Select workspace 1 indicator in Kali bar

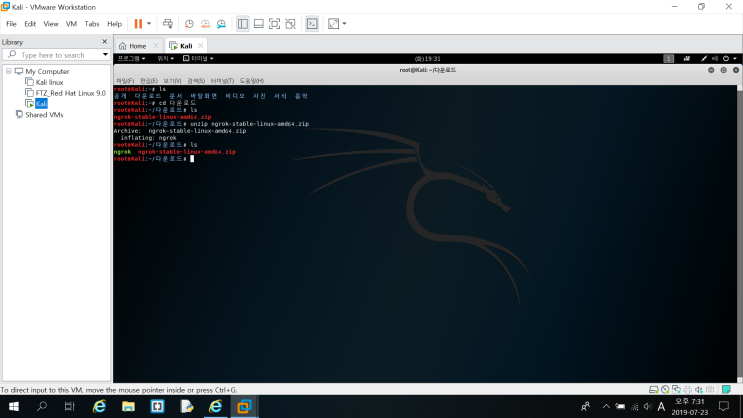668,59
